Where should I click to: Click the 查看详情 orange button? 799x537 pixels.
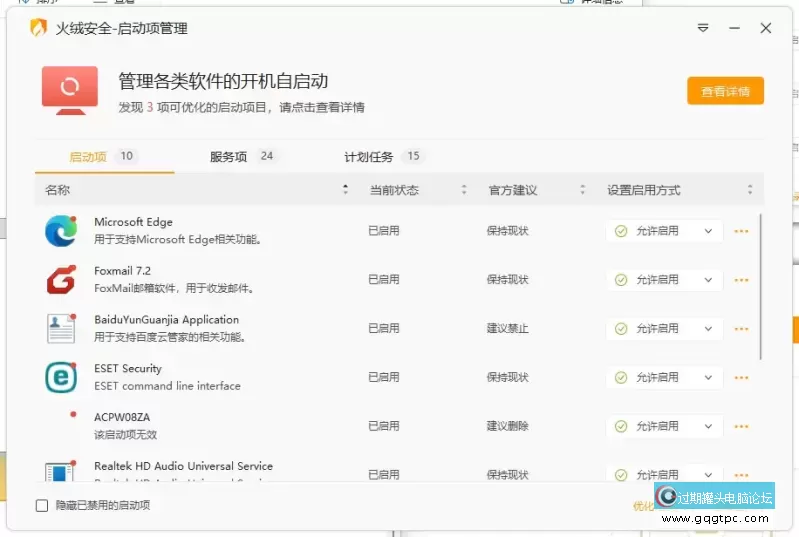[725, 91]
